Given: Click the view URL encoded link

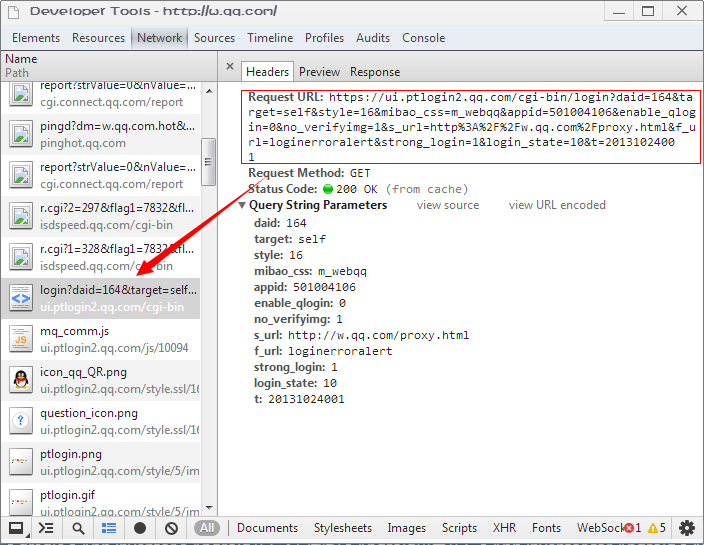Looking at the screenshot, I should (x=557, y=205).
